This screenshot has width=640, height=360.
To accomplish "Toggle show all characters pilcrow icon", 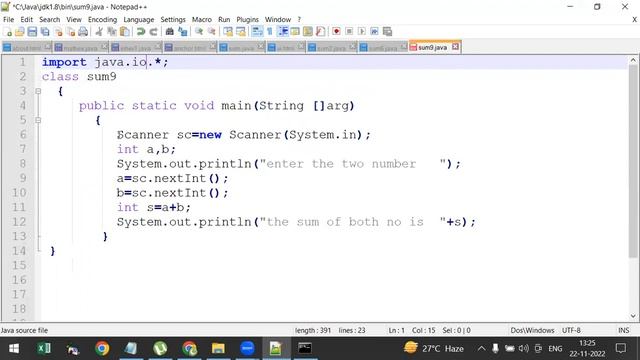I will pyautogui.click(x=269, y=31).
